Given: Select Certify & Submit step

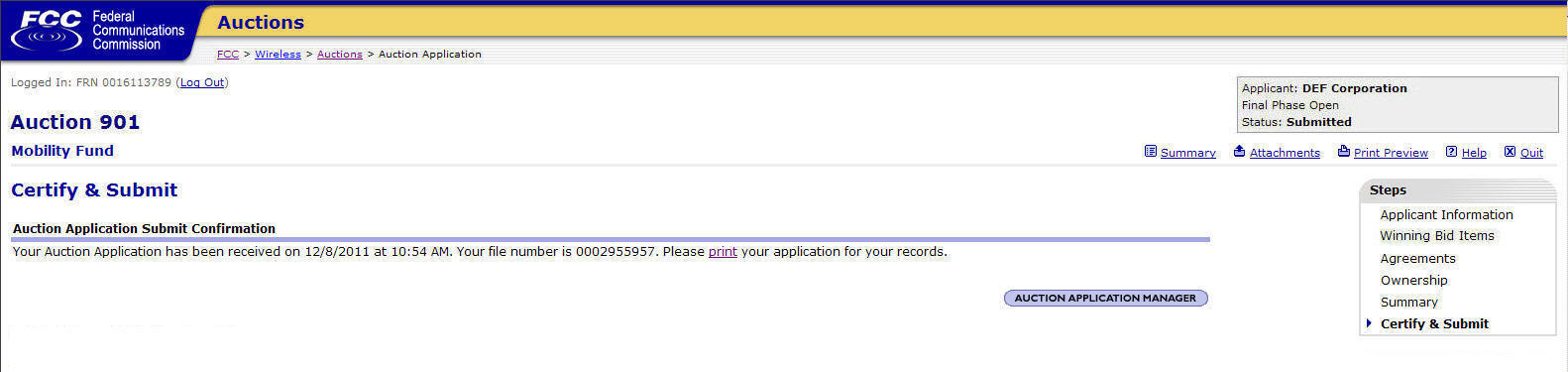Looking at the screenshot, I should [x=1434, y=323].
